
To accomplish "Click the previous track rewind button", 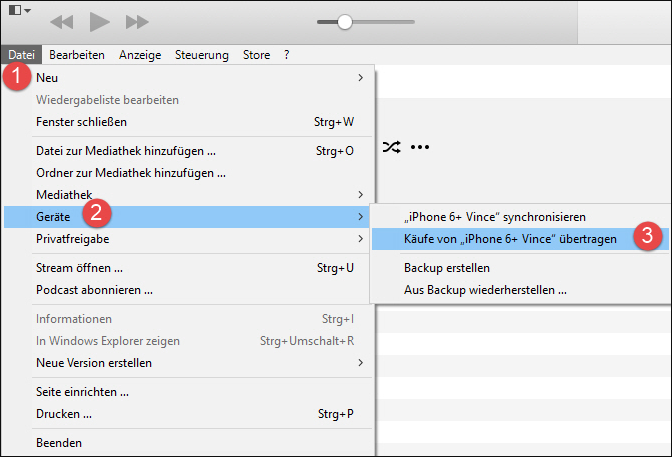I will [x=62, y=21].
